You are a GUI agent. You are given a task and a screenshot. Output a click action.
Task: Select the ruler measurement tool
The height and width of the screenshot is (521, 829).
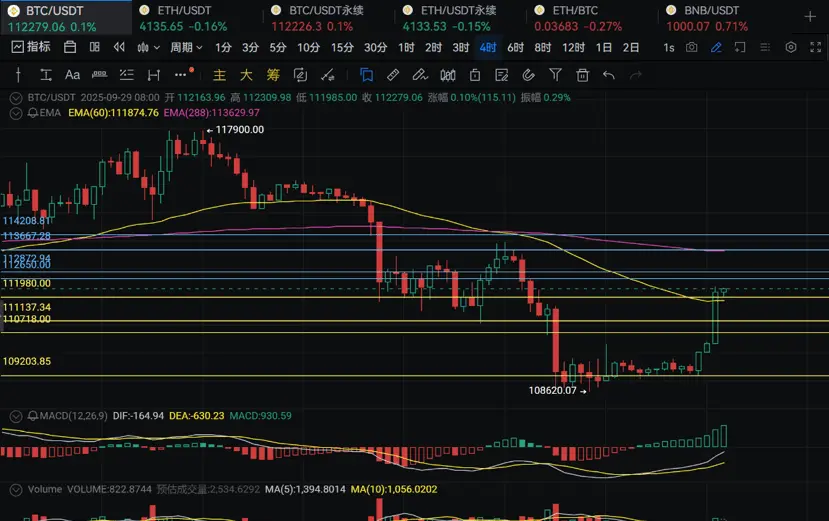coord(99,75)
